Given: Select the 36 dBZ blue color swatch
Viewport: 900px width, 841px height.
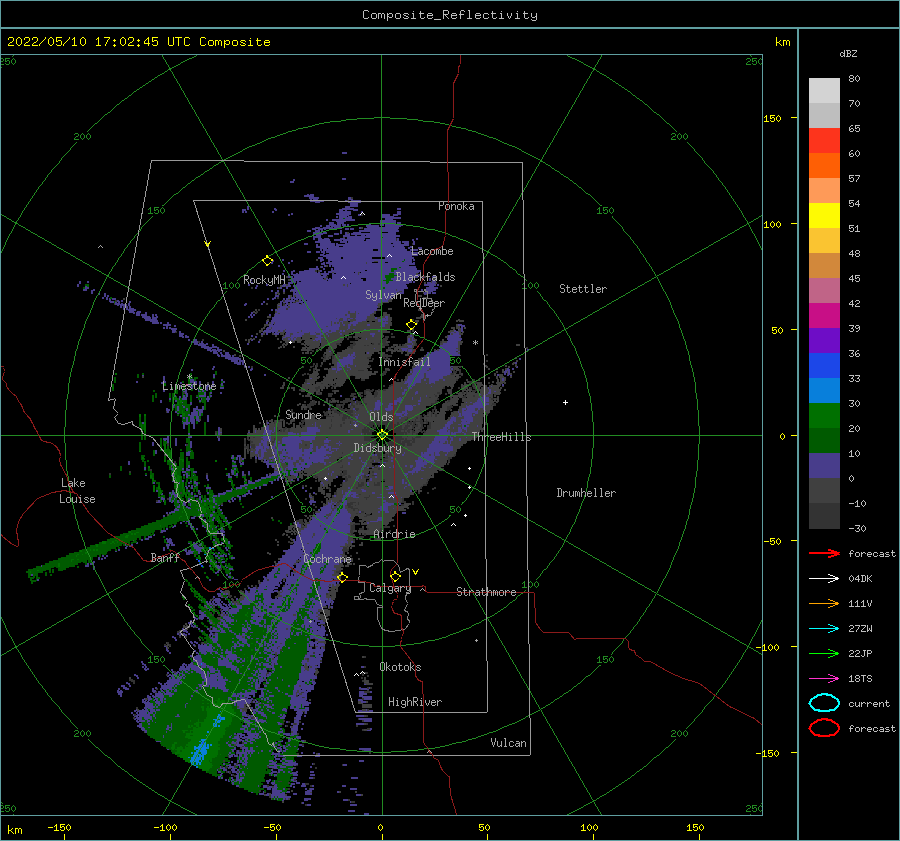Looking at the screenshot, I should coord(824,365).
